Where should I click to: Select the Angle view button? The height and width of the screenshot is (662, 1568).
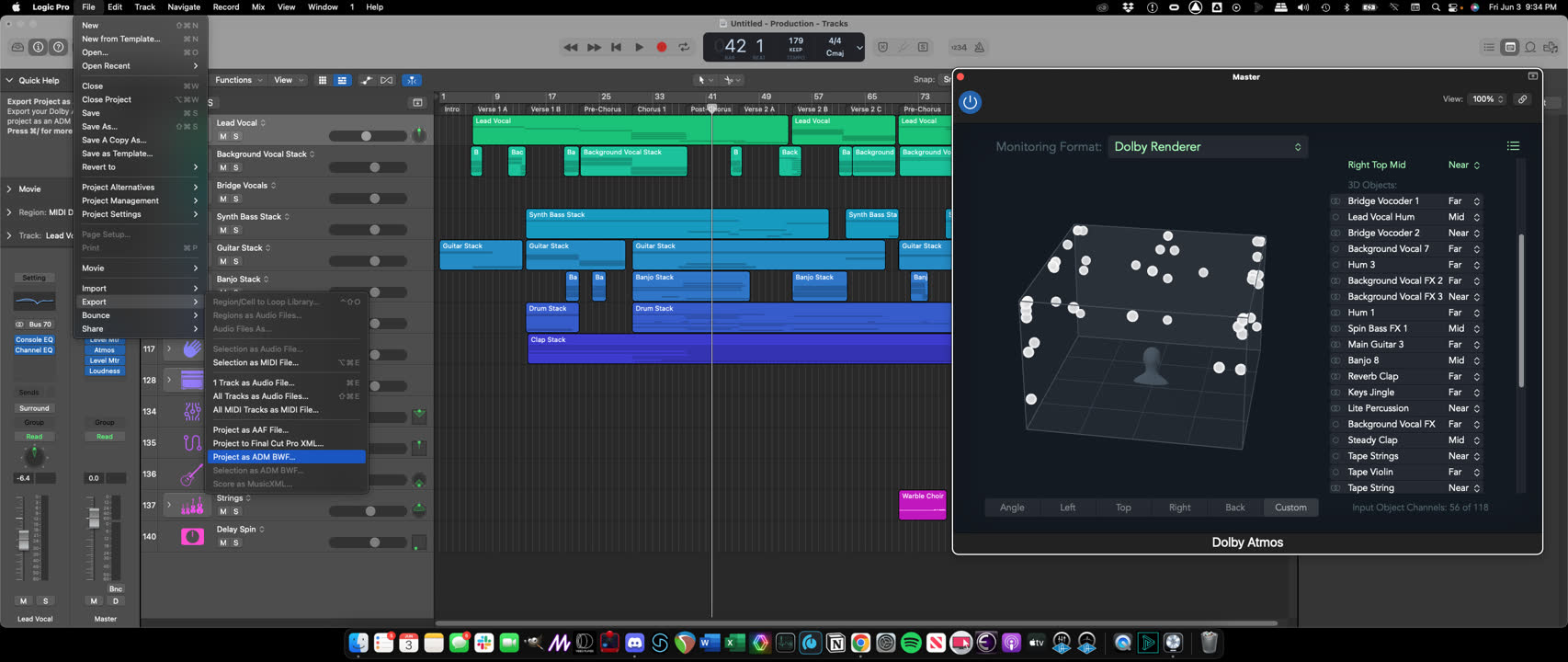coord(1012,508)
